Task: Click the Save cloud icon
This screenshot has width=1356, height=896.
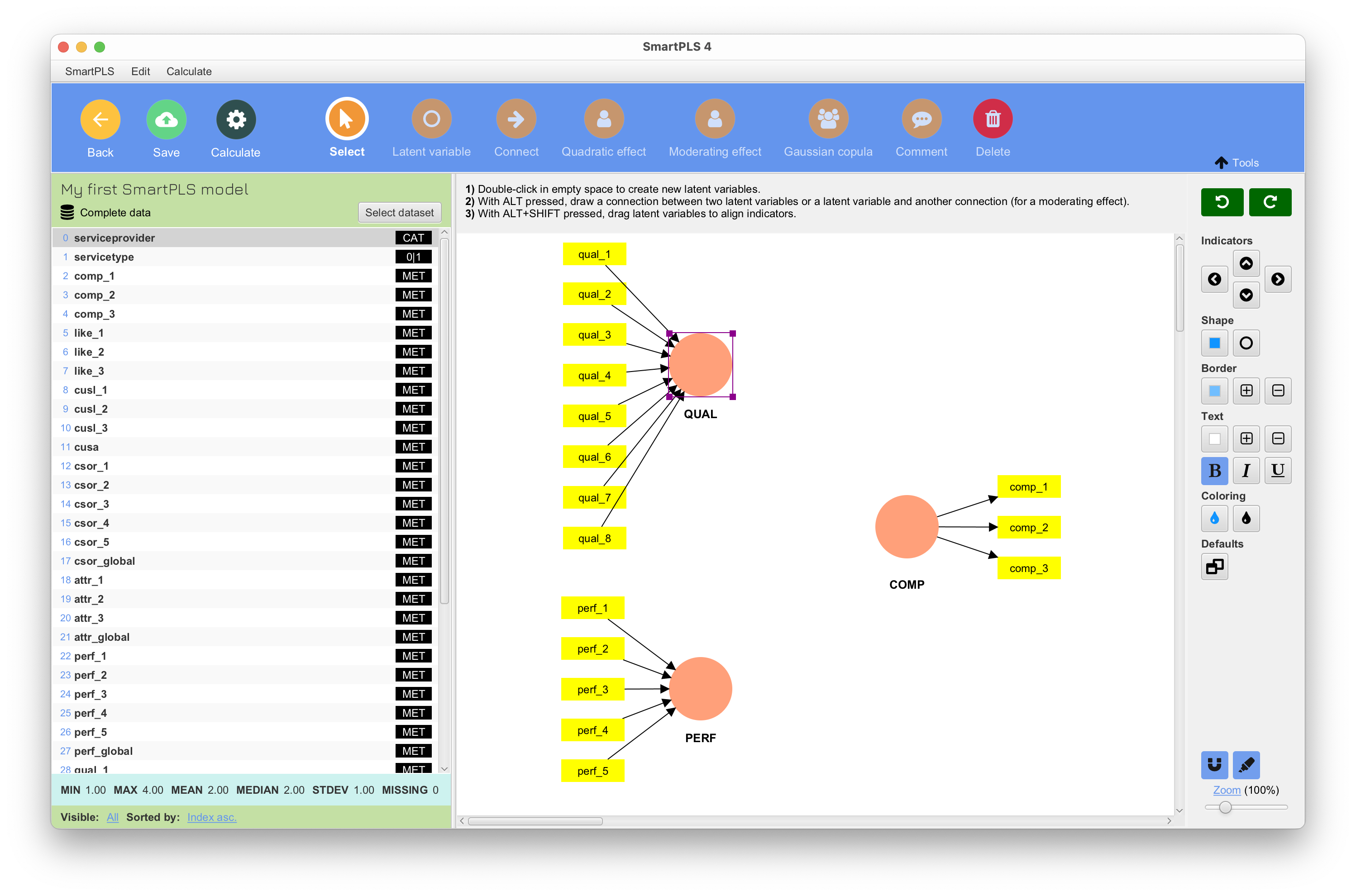Action: 166,119
